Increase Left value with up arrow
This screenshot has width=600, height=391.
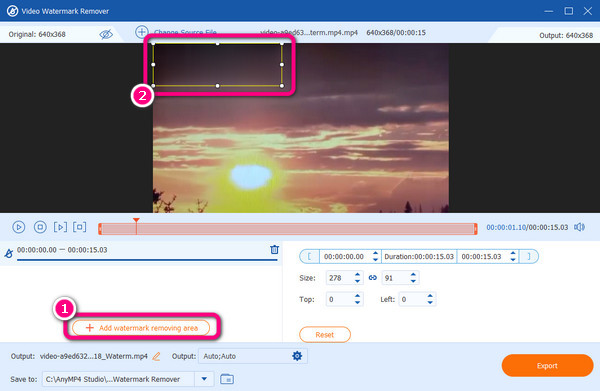pos(430,296)
